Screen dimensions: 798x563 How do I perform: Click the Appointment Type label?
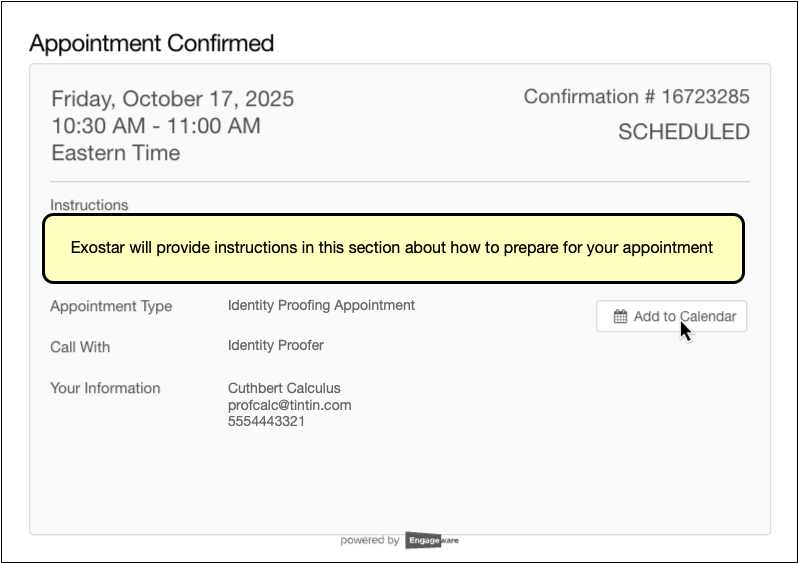111,306
